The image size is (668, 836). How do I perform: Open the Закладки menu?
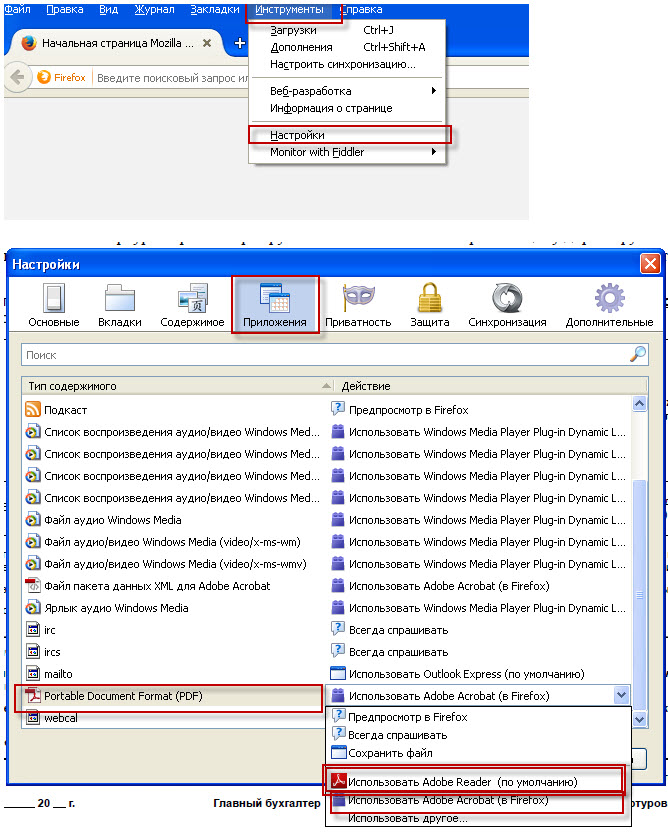215,9
